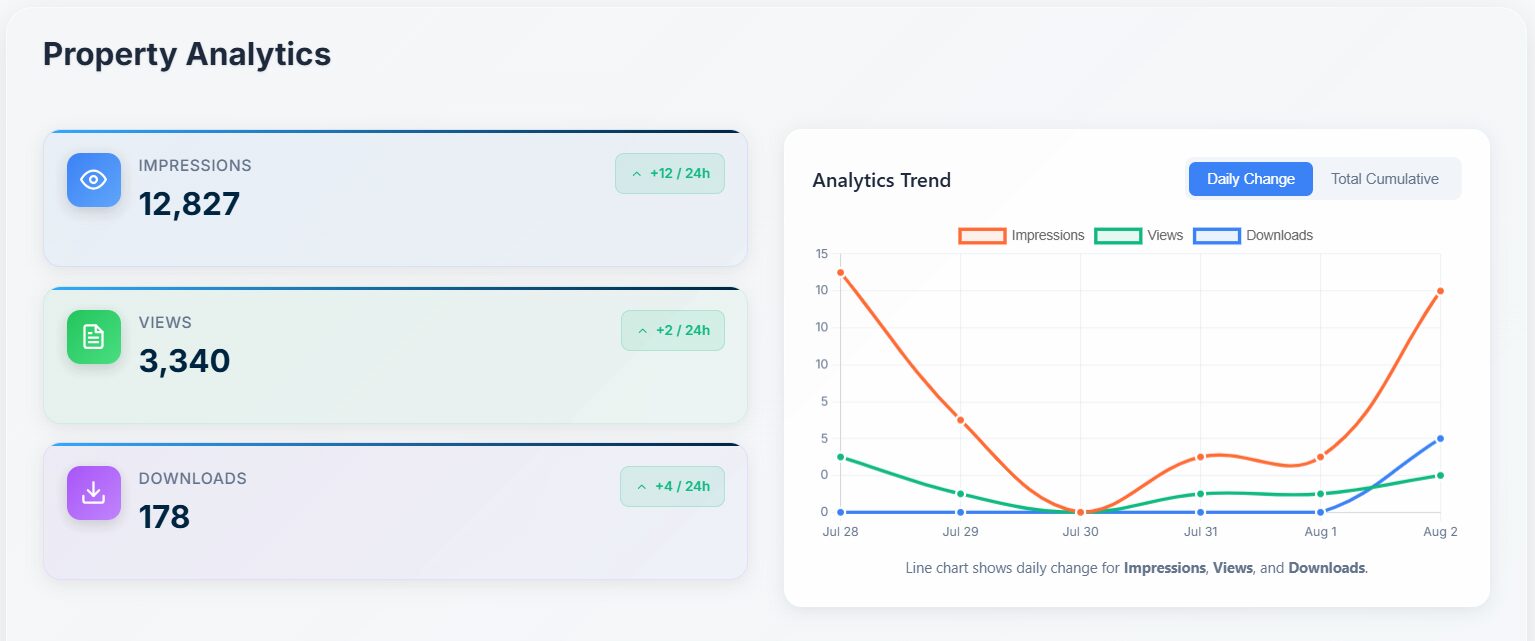Toggle Downloads series in chart legend
The width and height of the screenshot is (1535, 641).
(1279, 235)
